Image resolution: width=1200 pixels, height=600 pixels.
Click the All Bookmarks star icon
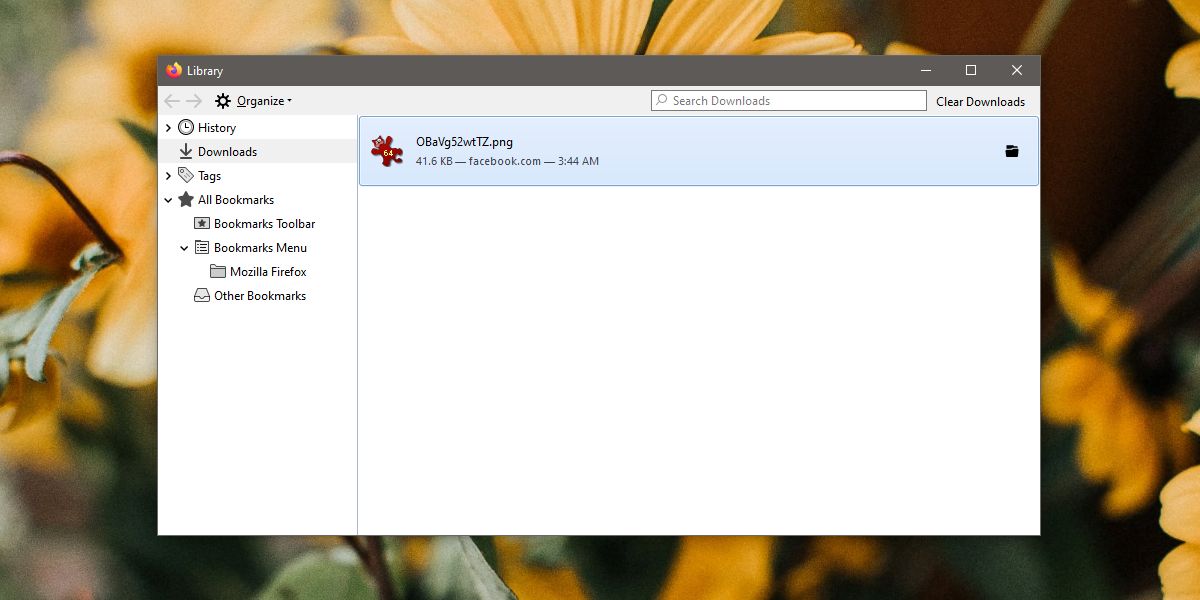click(186, 200)
